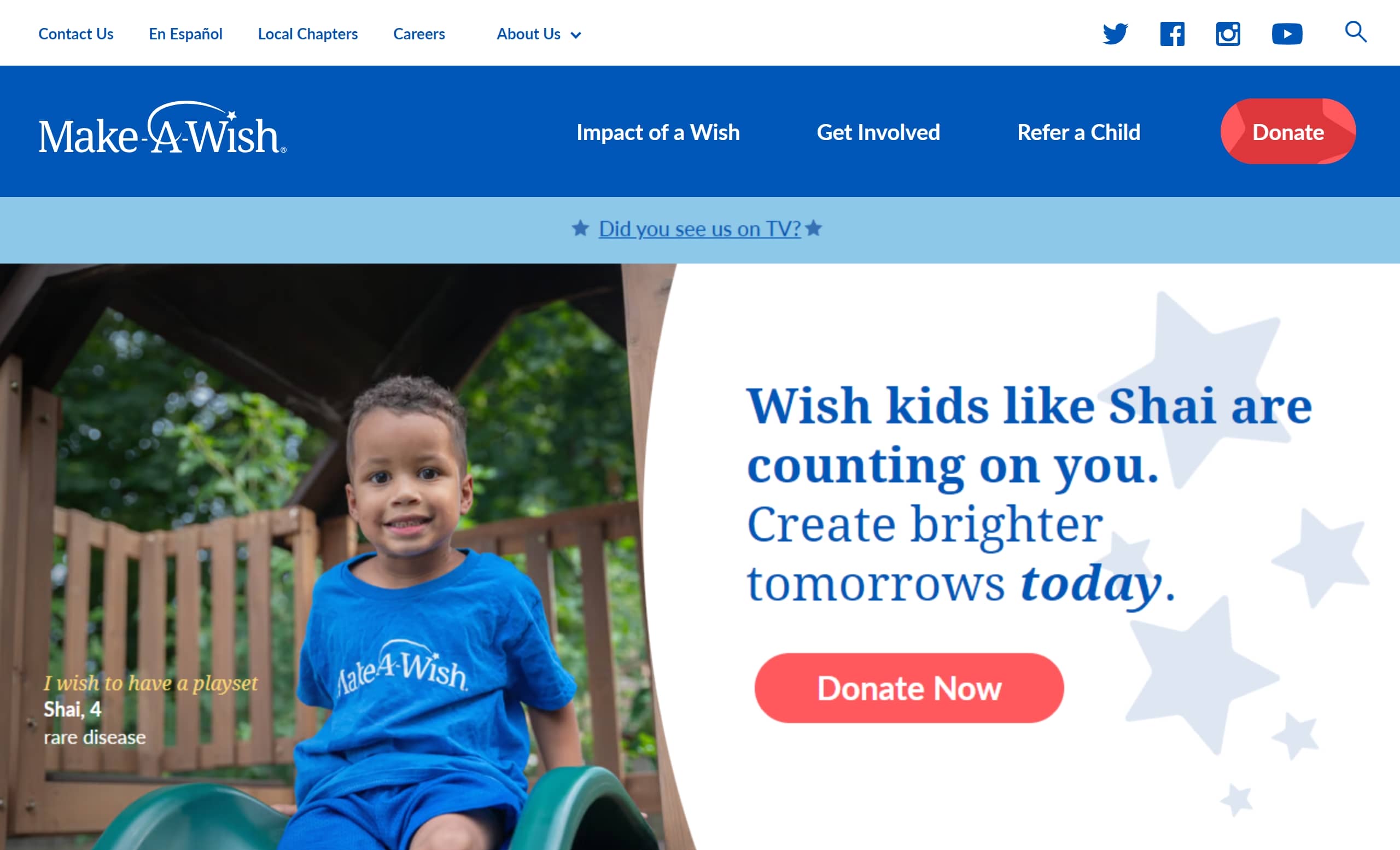The width and height of the screenshot is (1400, 850).
Task: Open the search magnifier icon
Action: coord(1356,32)
